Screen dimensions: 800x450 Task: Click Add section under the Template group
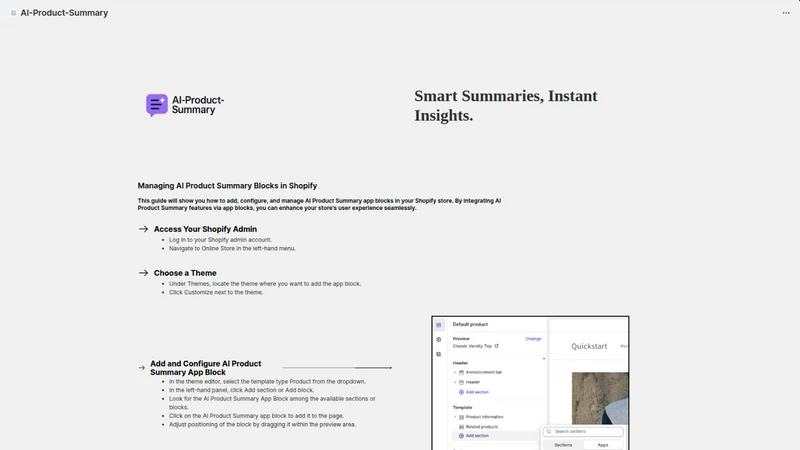pyautogui.click(x=477, y=436)
